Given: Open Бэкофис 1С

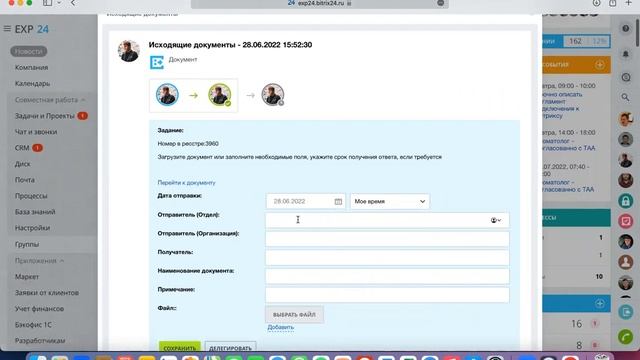Looking at the screenshot, I should point(33,324).
